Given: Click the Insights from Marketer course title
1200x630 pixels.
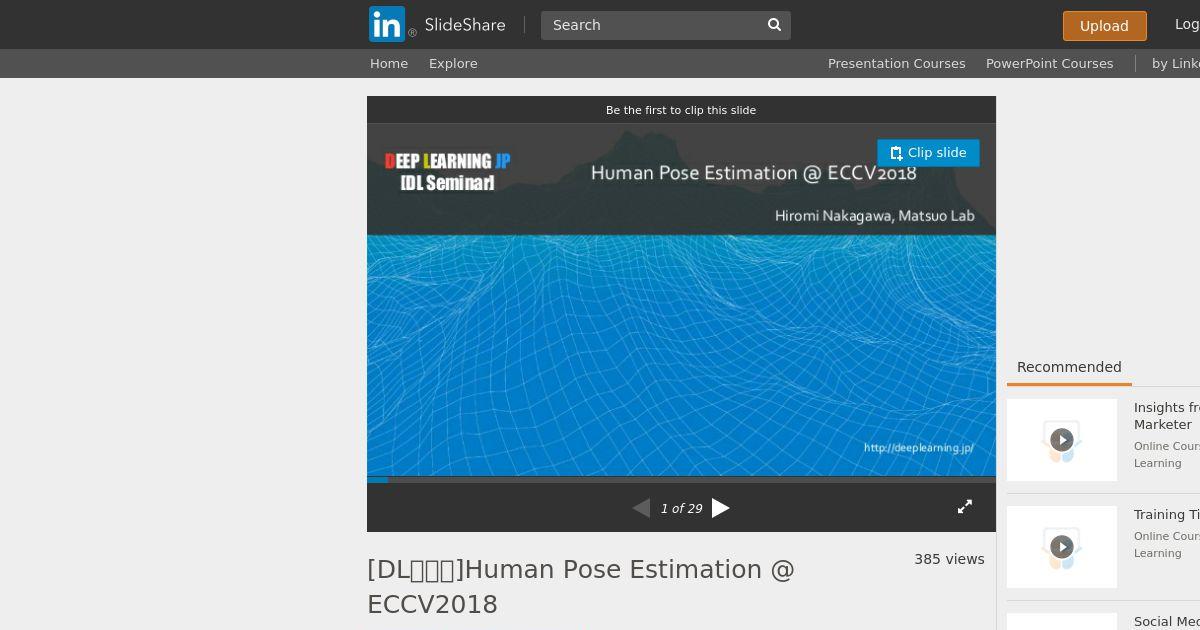Looking at the screenshot, I should (x=1166, y=416).
